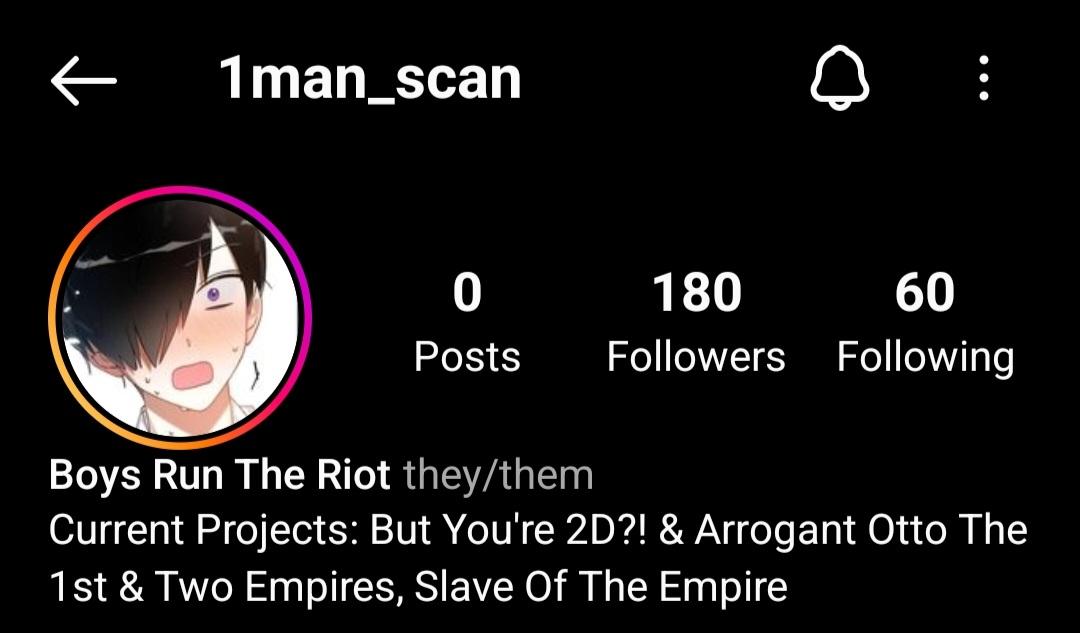Image resolution: width=1080 pixels, height=633 pixels.
Task: Open the three-dot more options menu
Action: point(984,78)
